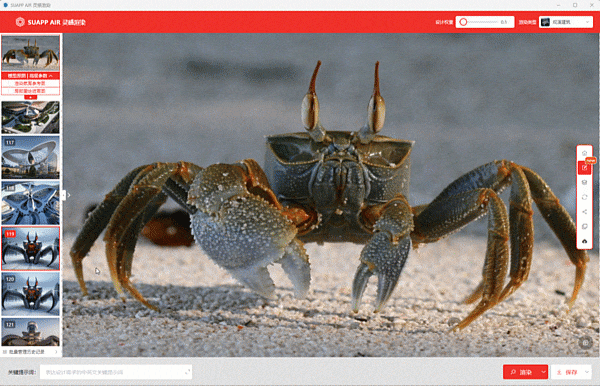The image size is (600, 386).
Task: Open the render type dropdown
Action: pos(566,22)
